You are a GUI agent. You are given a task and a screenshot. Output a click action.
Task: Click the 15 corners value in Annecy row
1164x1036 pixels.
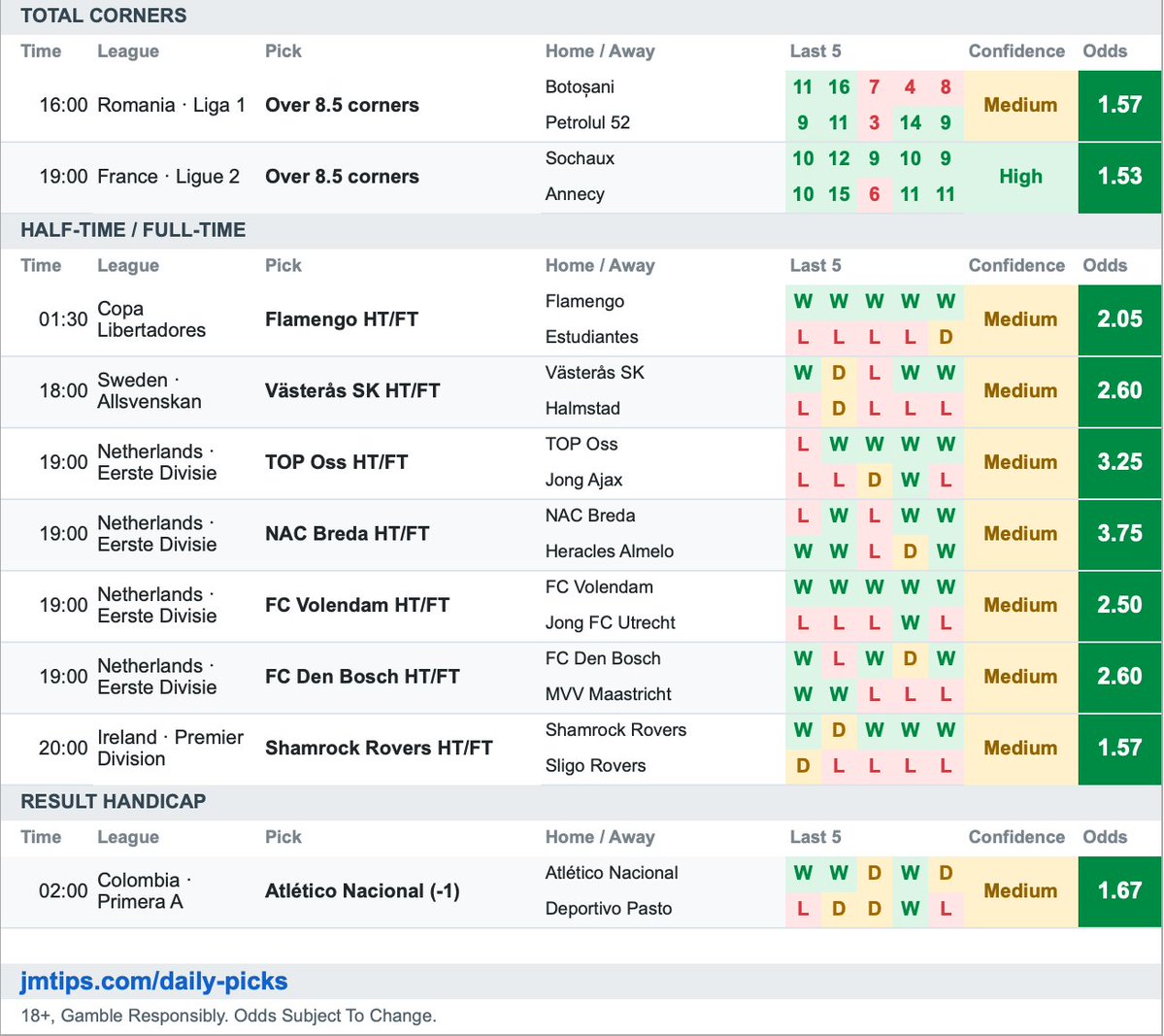click(x=839, y=194)
